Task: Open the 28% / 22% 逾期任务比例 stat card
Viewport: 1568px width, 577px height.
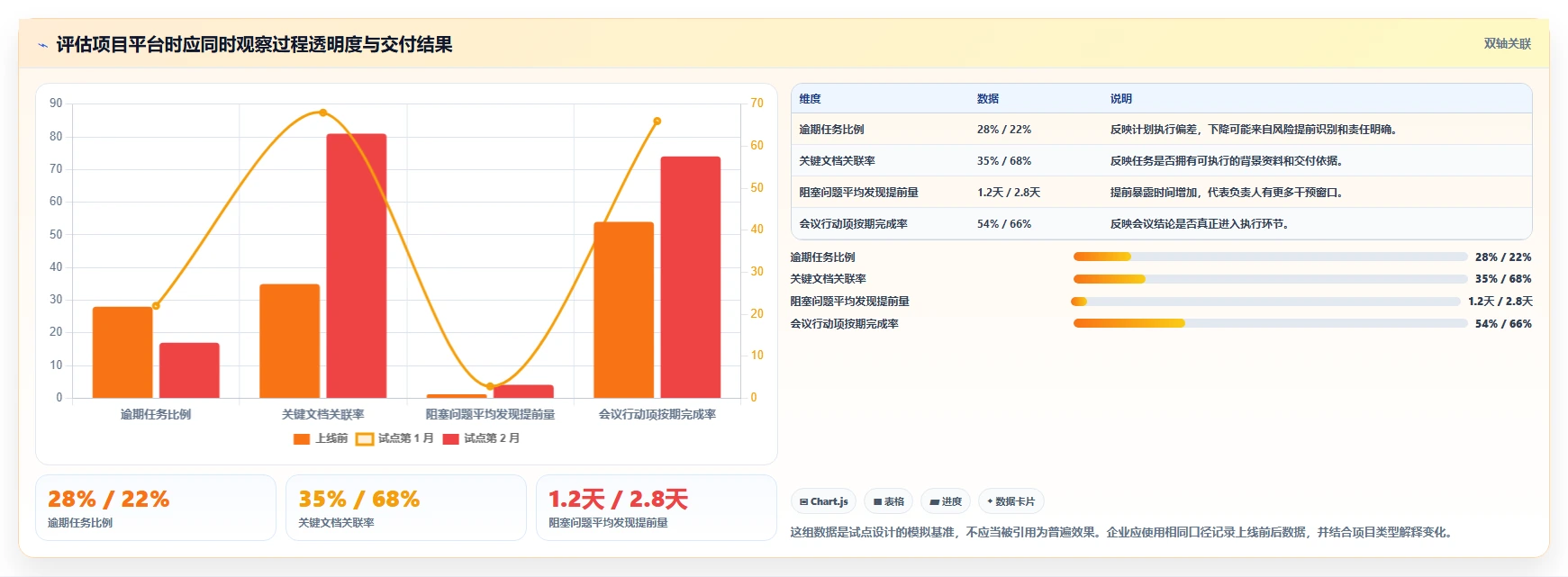Action: click(x=156, y=508)
